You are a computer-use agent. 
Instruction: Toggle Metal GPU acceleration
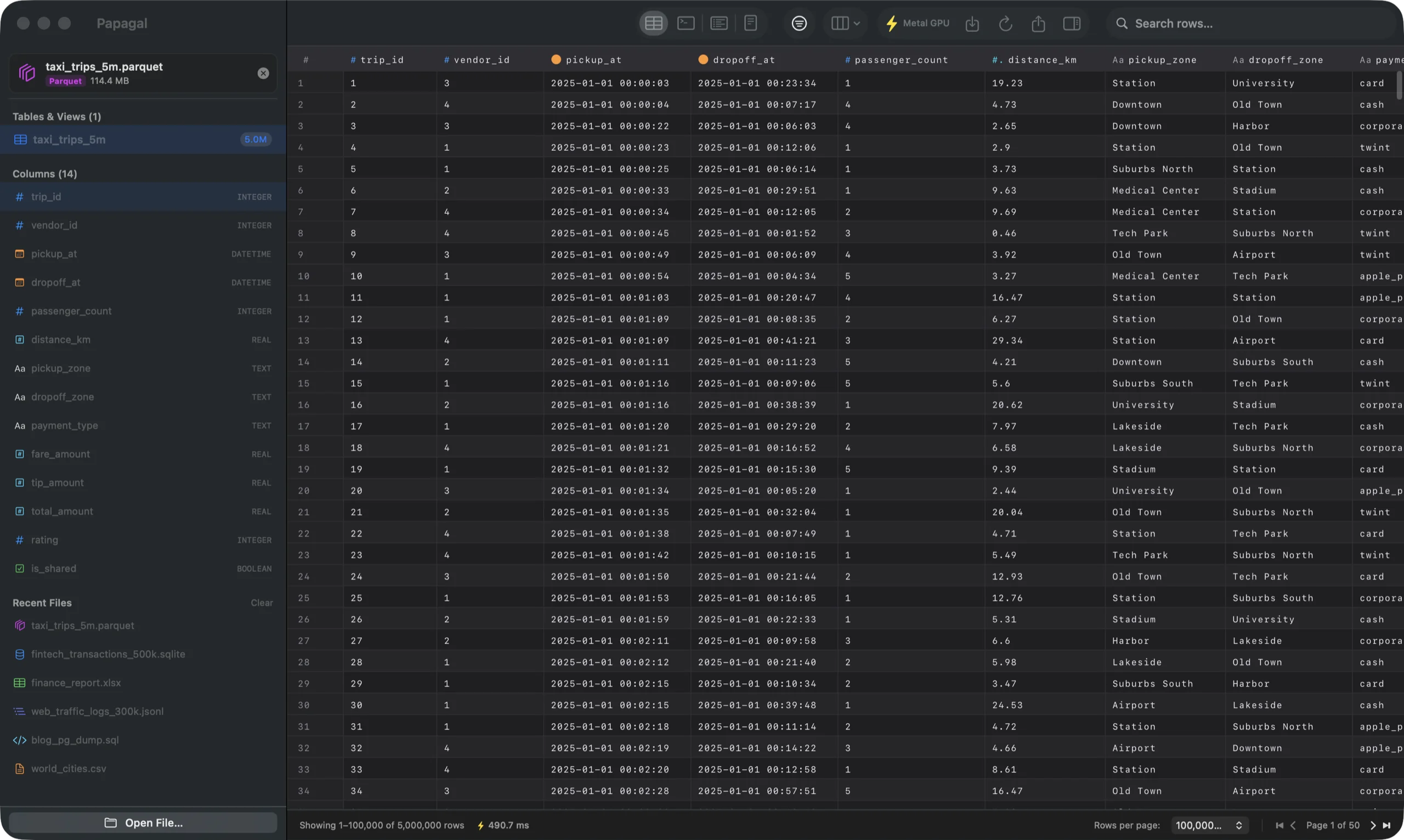point(917,23)
